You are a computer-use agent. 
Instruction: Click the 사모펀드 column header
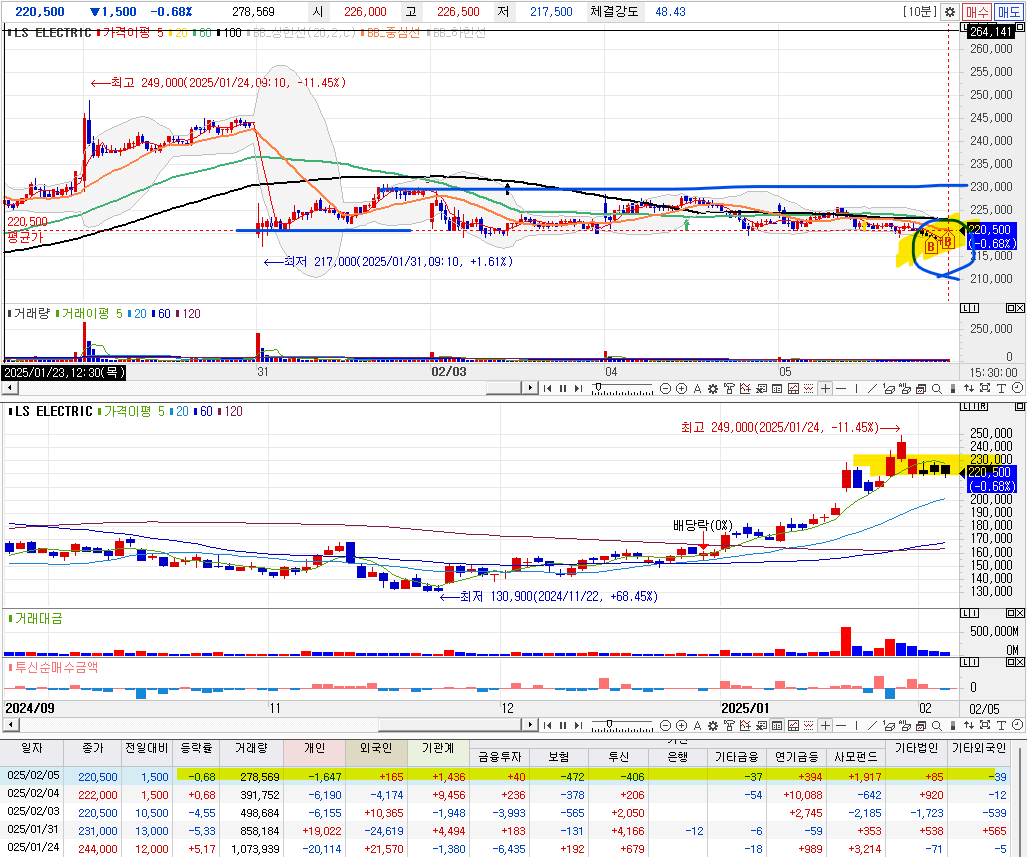(855, 757)
